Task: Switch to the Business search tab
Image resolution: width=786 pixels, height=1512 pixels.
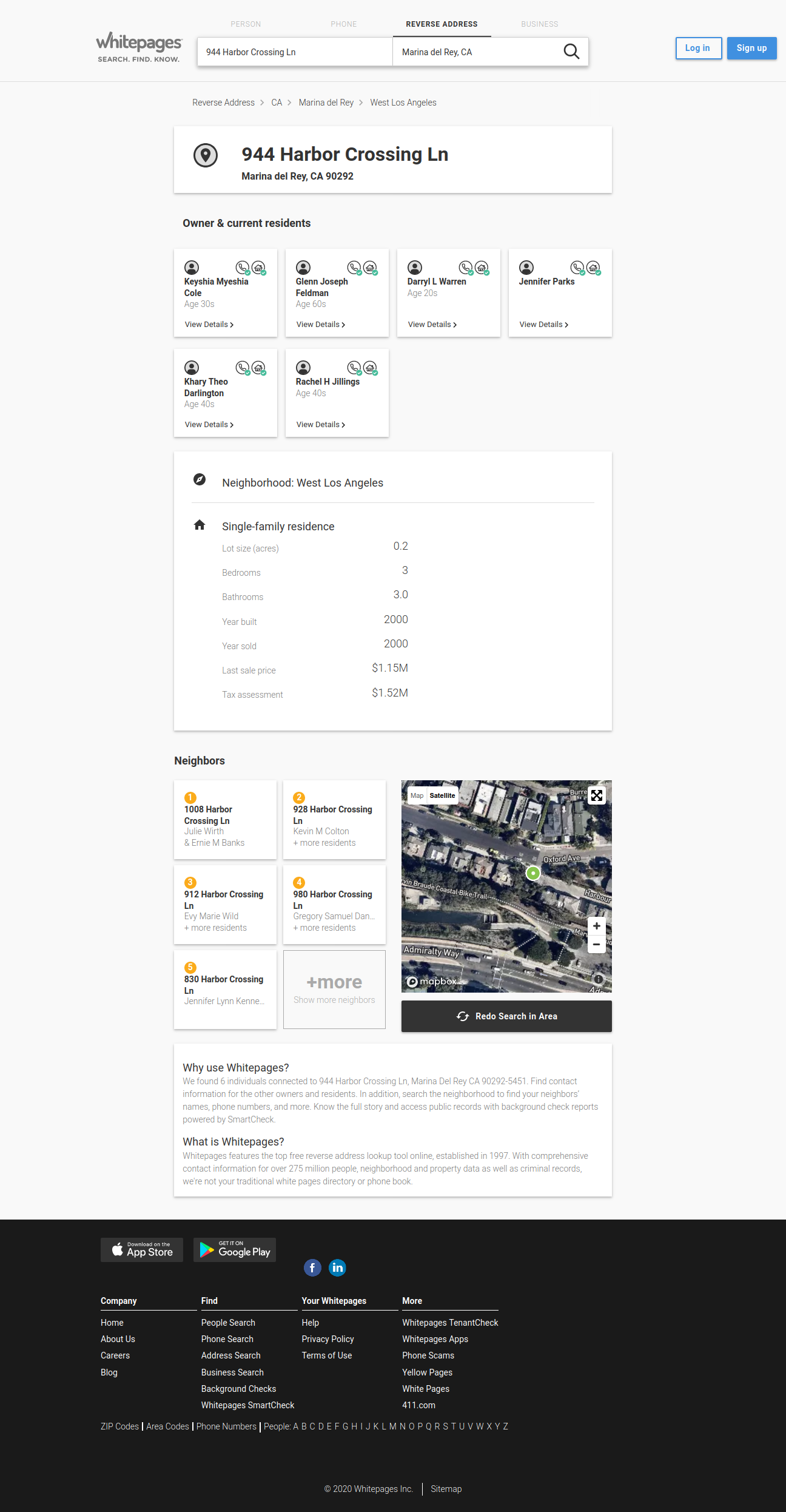Action: [540, 24]
